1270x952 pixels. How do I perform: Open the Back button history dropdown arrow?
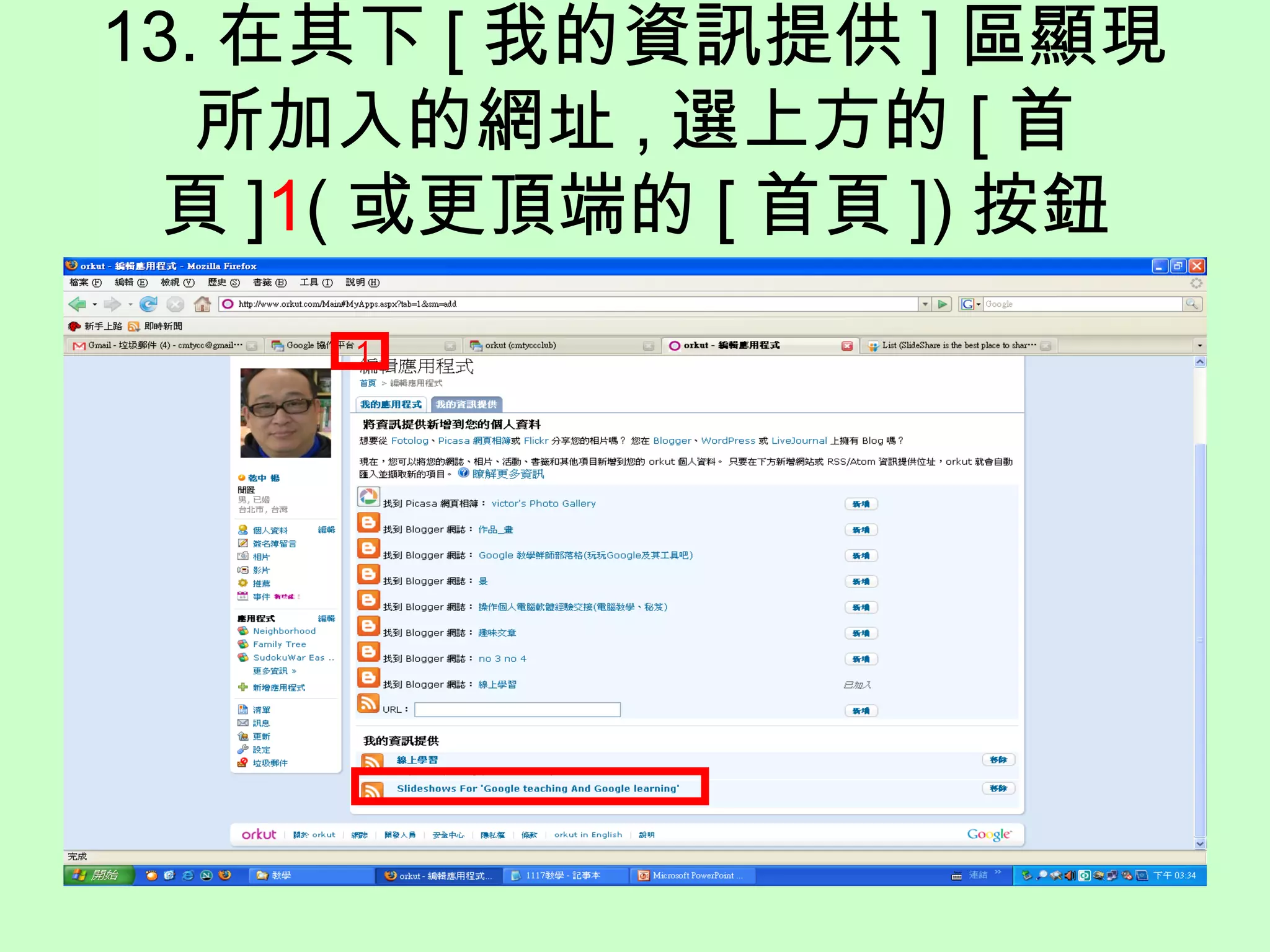[x=95, y=304]
